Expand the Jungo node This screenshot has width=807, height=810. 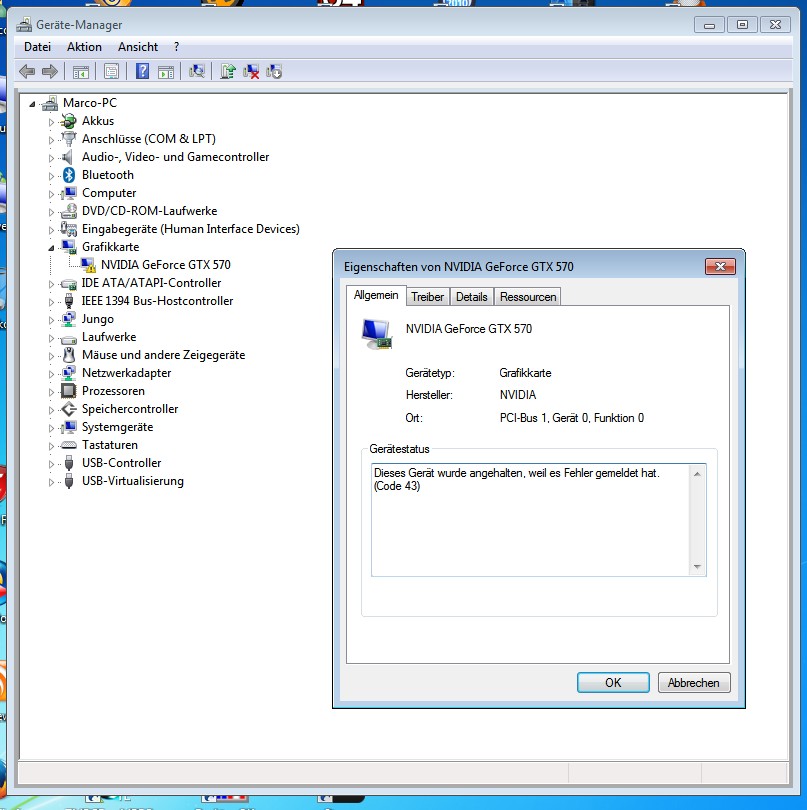pyautogui.click(x=51, y=320)
